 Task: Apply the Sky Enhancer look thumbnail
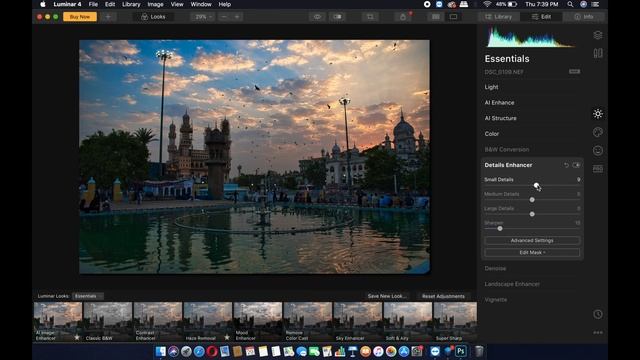click(358, 321)
